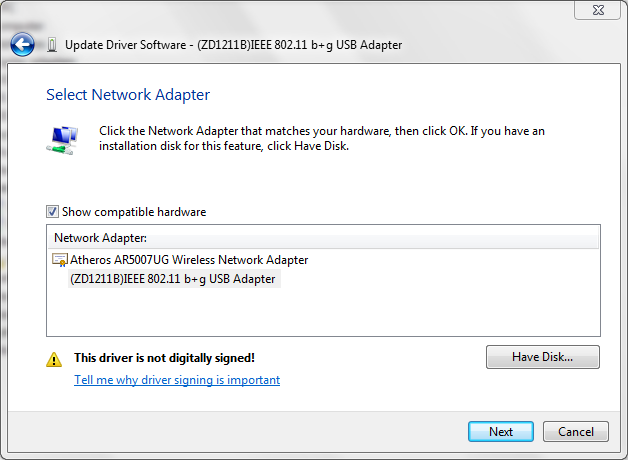Image resolution: width=628 pixels, height=460 pixels.
Task: Open 'Tell me why driver signing is important'
Action: coord(177,380)
